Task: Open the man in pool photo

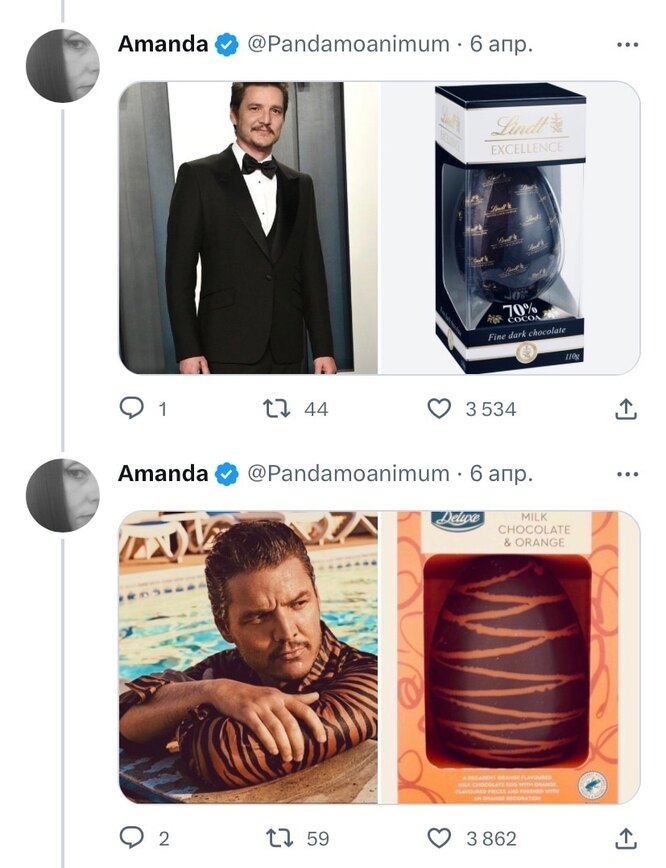Action: click(248, 657)
